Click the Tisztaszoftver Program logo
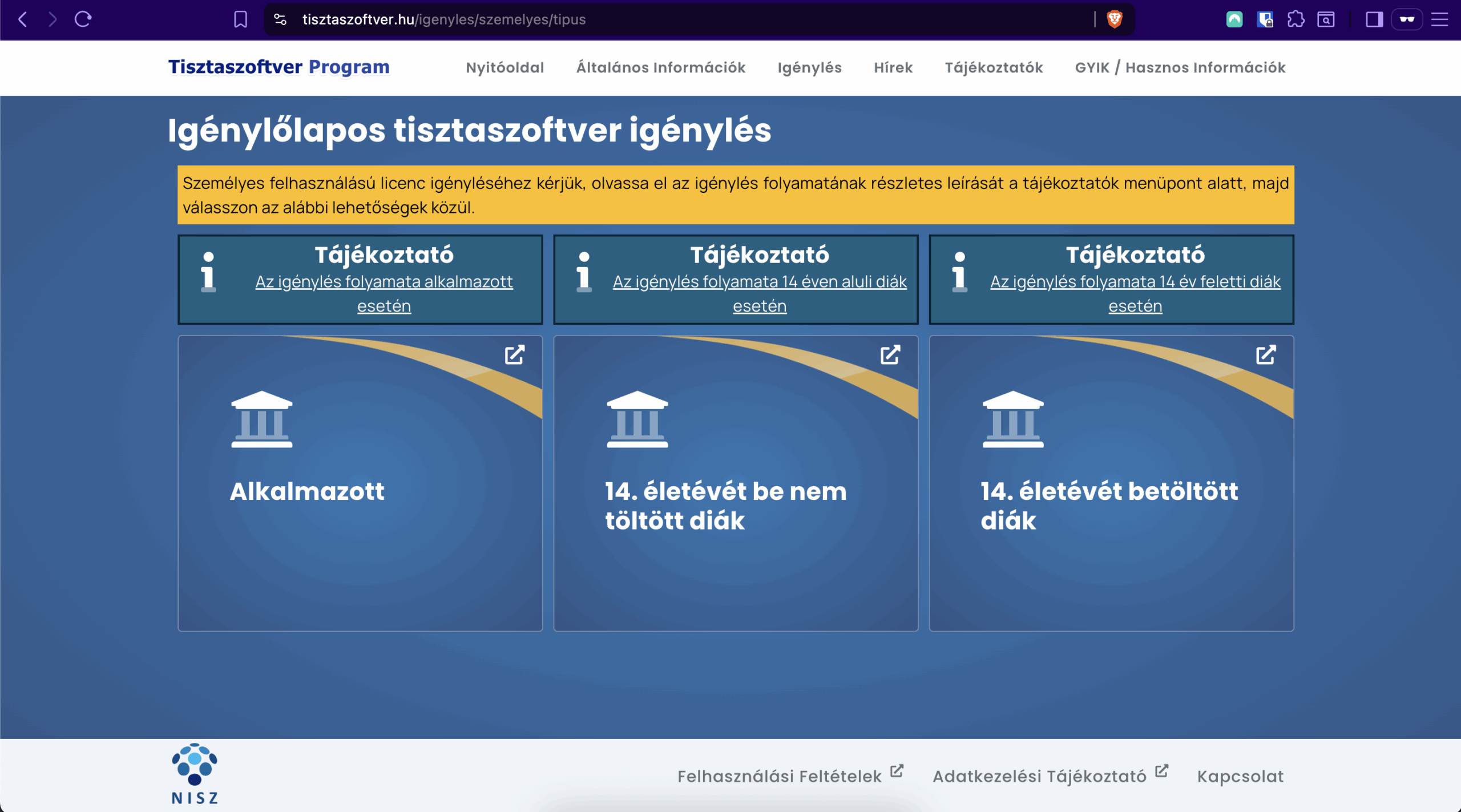Image resolution: width=1461 pixels, height=812 pixels. pos(278,67)
